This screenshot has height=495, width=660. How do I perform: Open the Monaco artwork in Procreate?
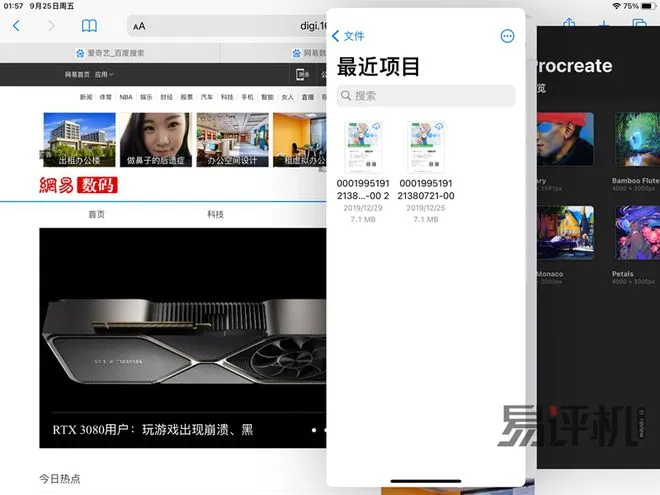565,232
